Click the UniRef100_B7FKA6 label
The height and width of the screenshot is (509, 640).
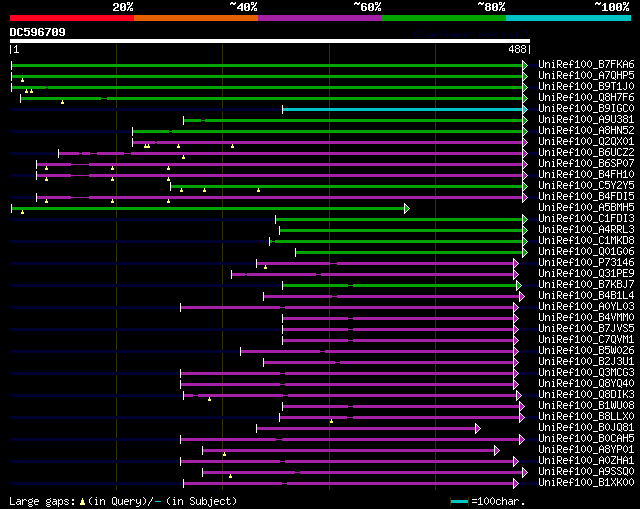[x=586, y=64]
